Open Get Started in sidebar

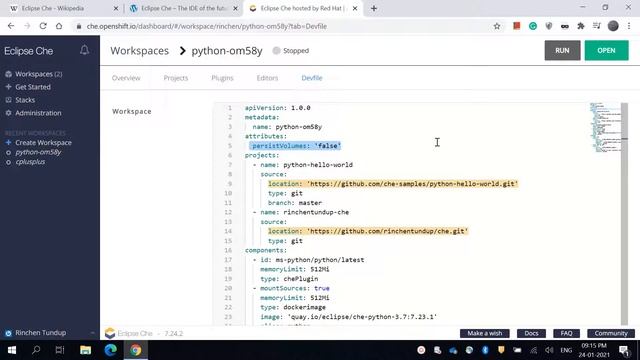[x=33, y=87]
